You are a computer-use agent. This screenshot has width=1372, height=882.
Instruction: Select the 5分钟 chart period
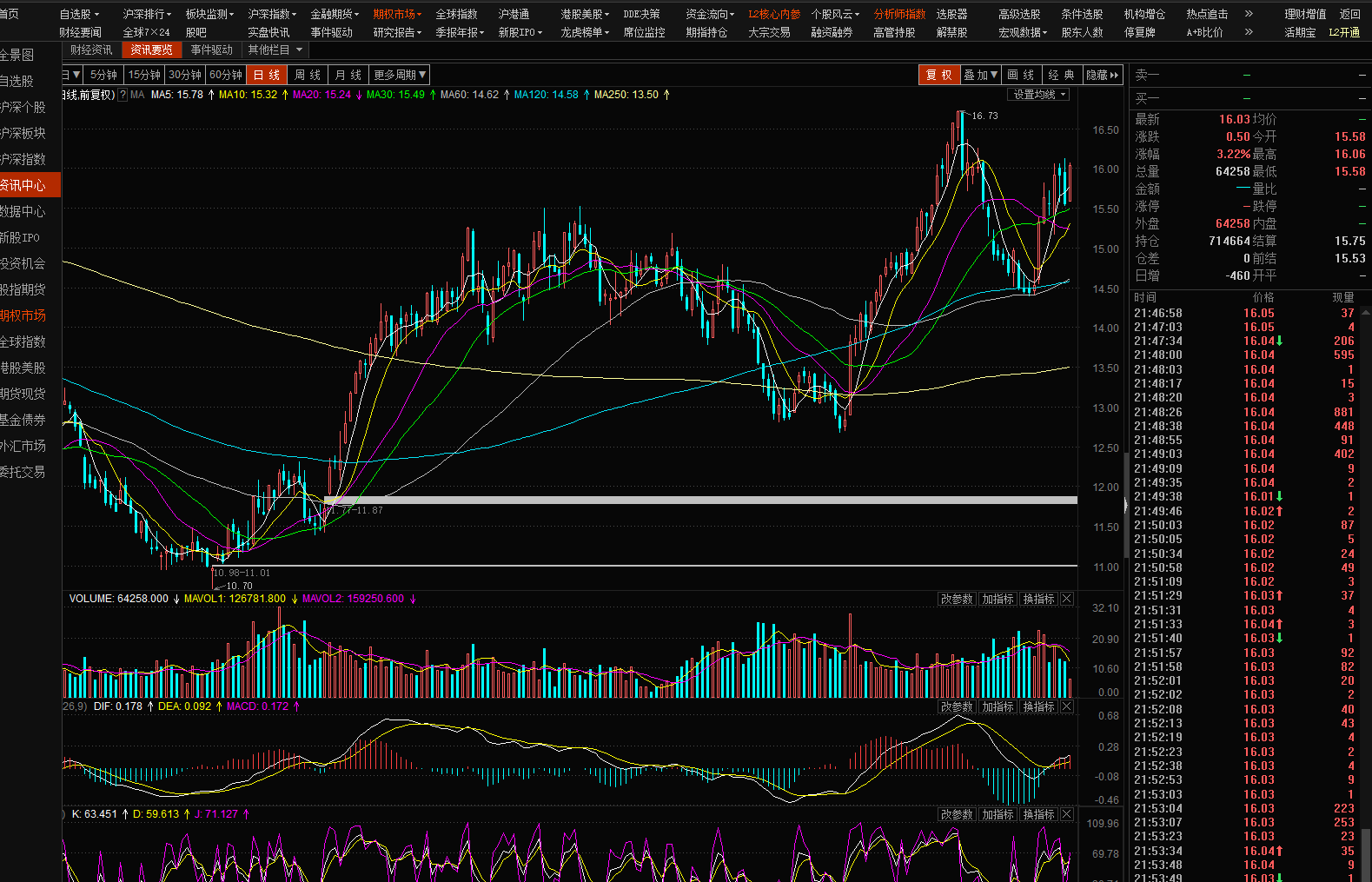click(x=103, y=75)
